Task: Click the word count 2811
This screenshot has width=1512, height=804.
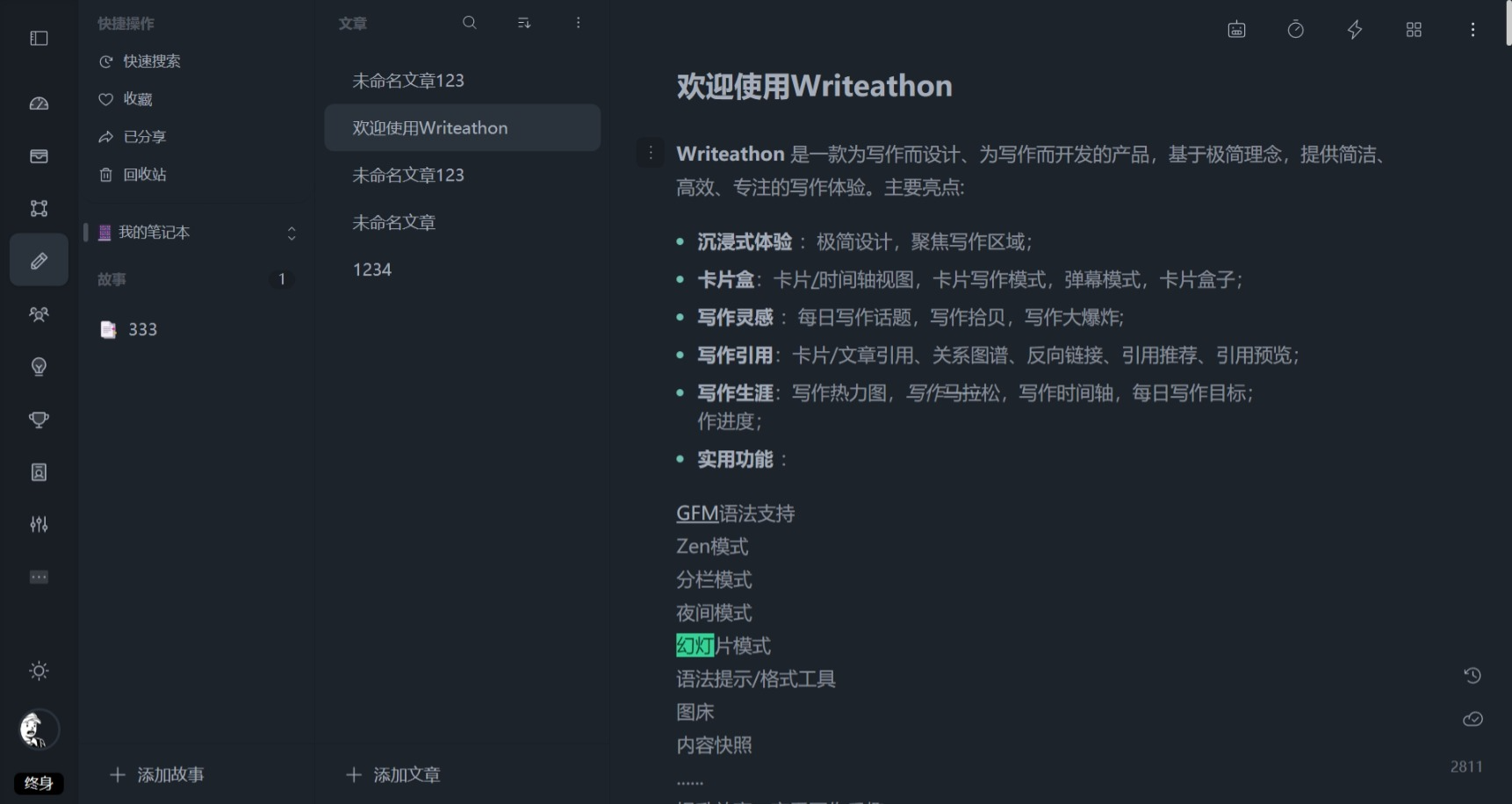Action: [x=1466, y=766]
